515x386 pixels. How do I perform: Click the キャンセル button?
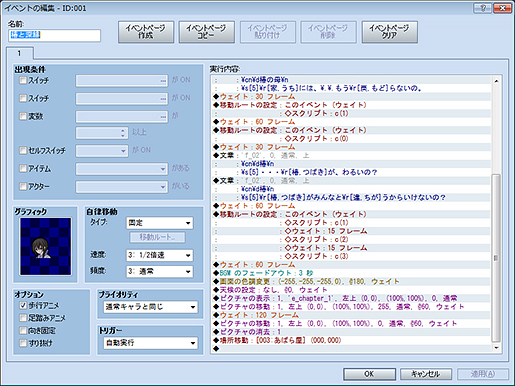[426, 374]
